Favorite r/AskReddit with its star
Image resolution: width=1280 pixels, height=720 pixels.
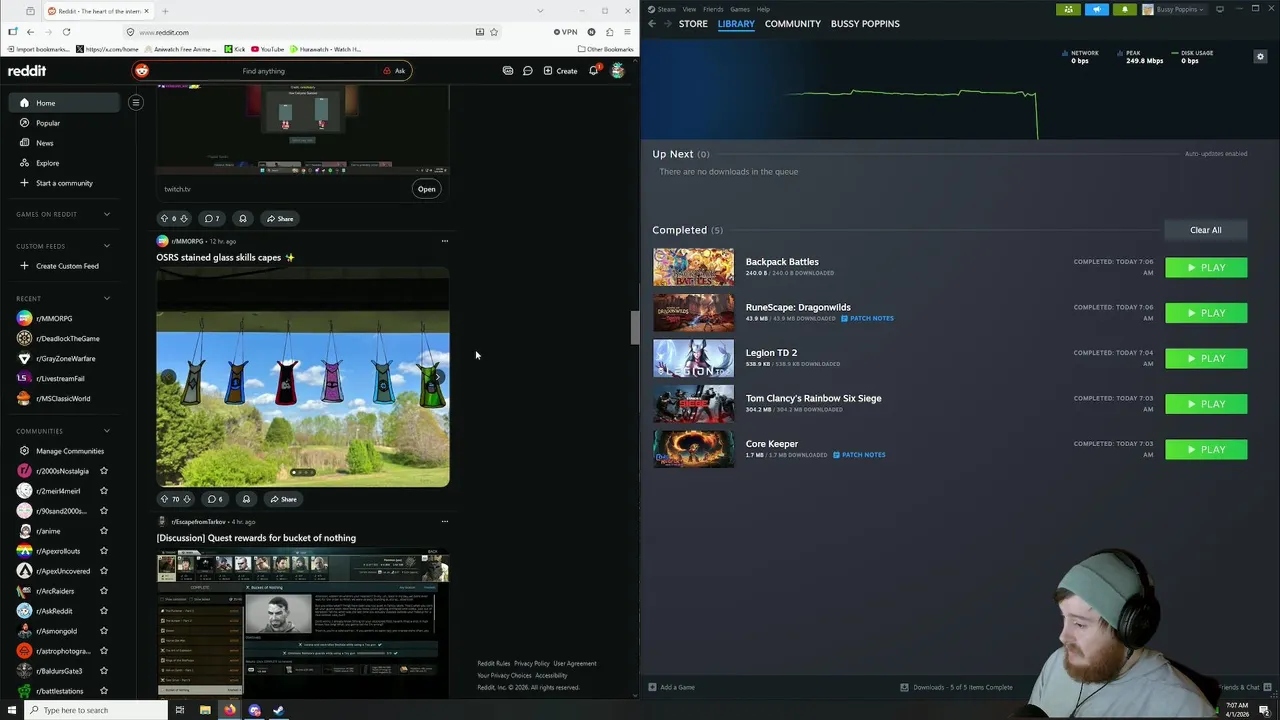[104, 611]
